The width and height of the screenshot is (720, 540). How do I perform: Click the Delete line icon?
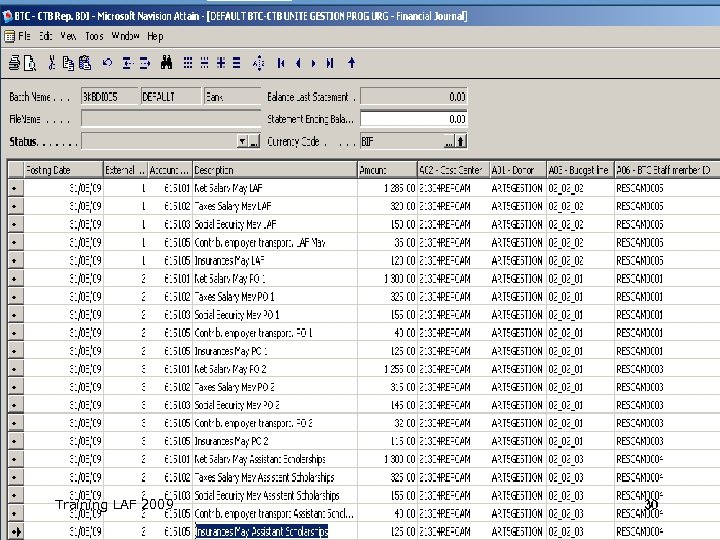coord(145,63)
